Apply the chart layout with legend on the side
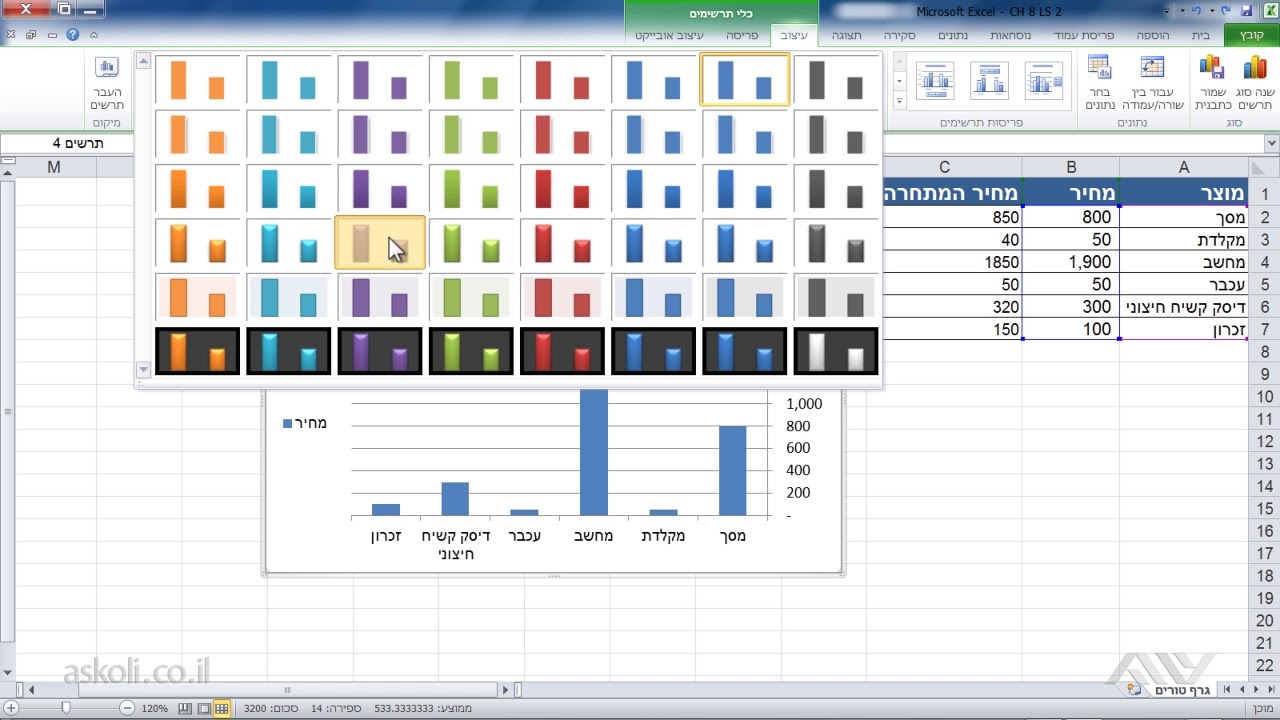 coord(1043,80)
